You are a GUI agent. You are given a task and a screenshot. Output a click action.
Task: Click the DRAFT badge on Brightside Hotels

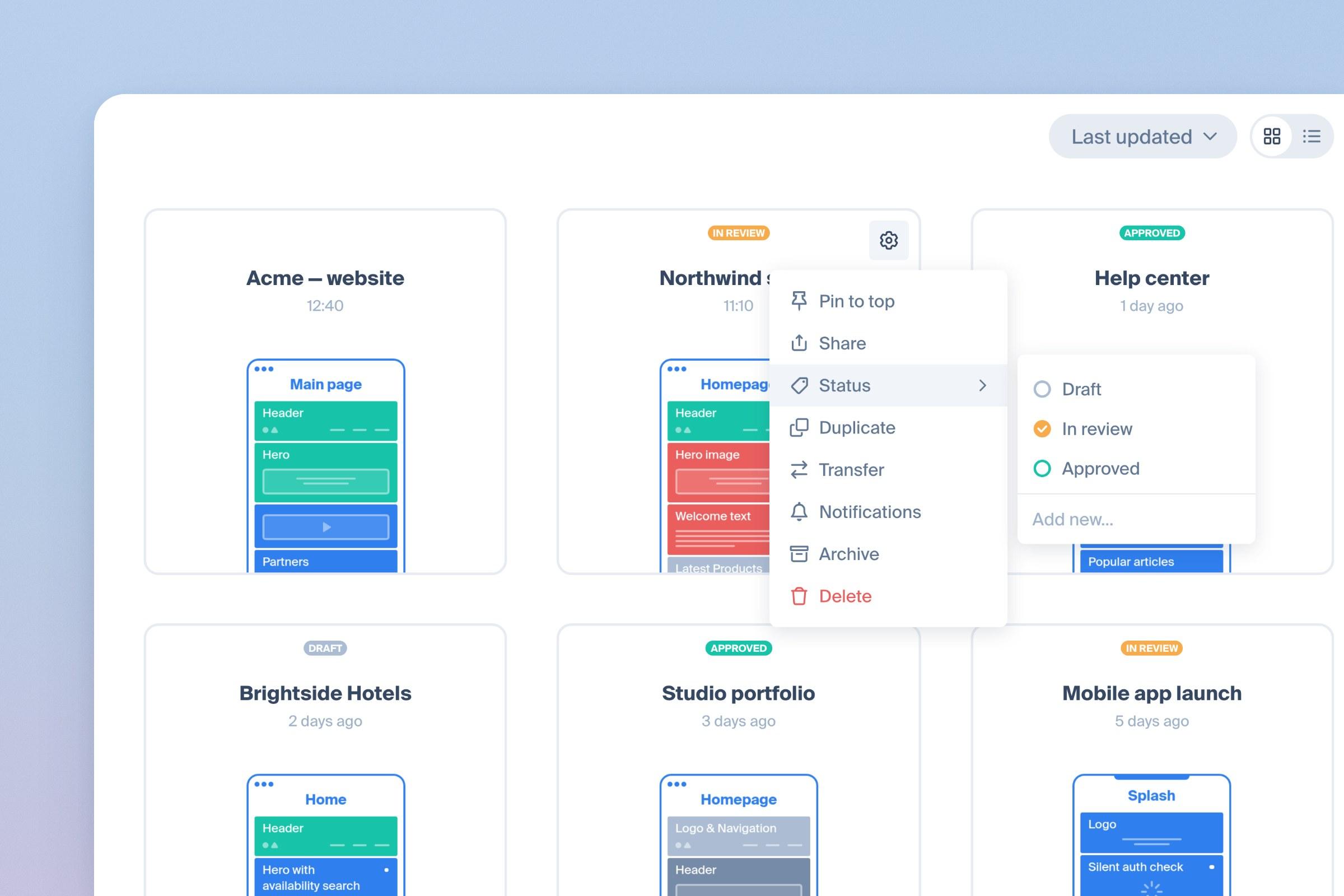(325, 648)
